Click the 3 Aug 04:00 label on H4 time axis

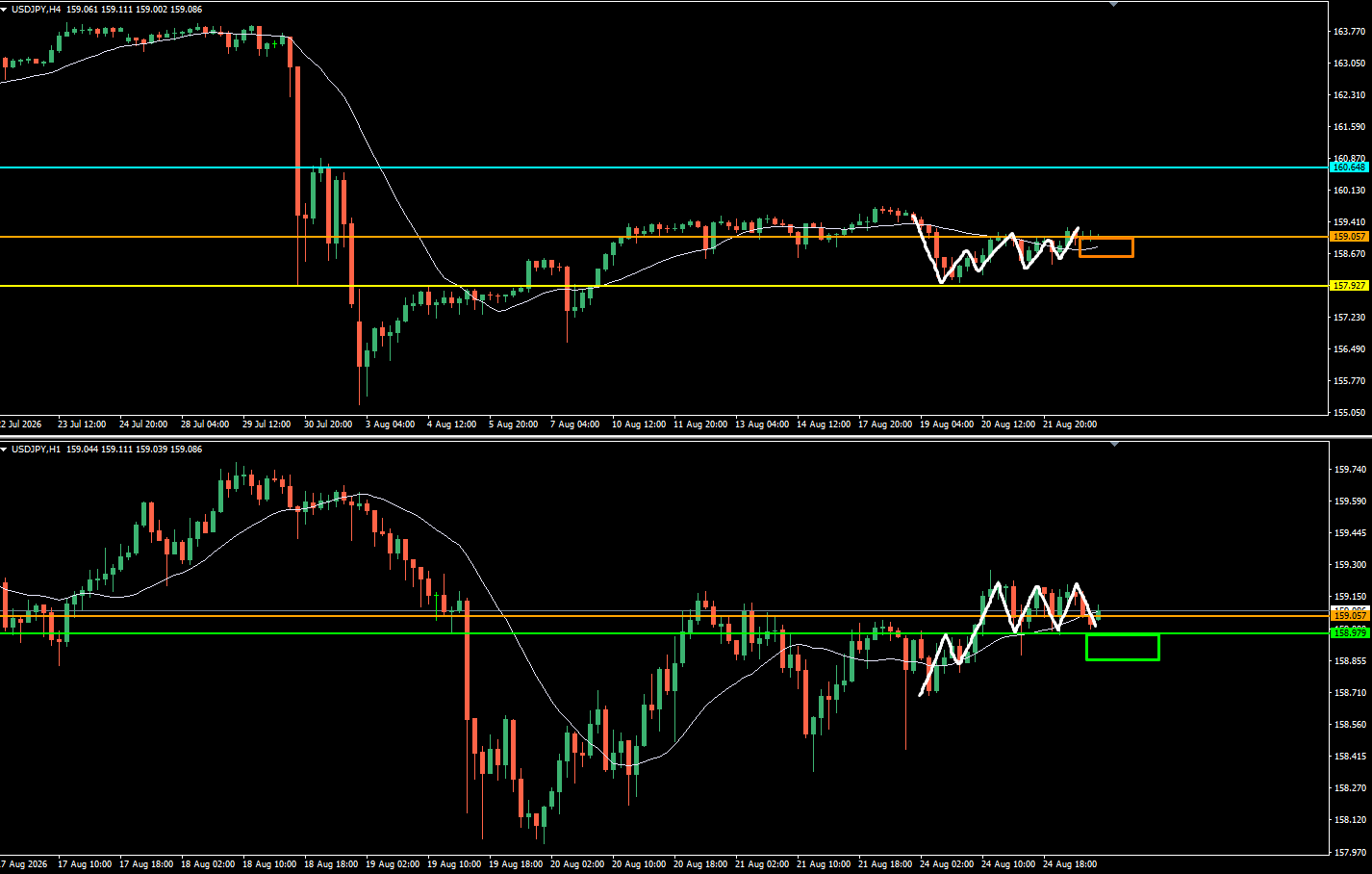point(390,424)
